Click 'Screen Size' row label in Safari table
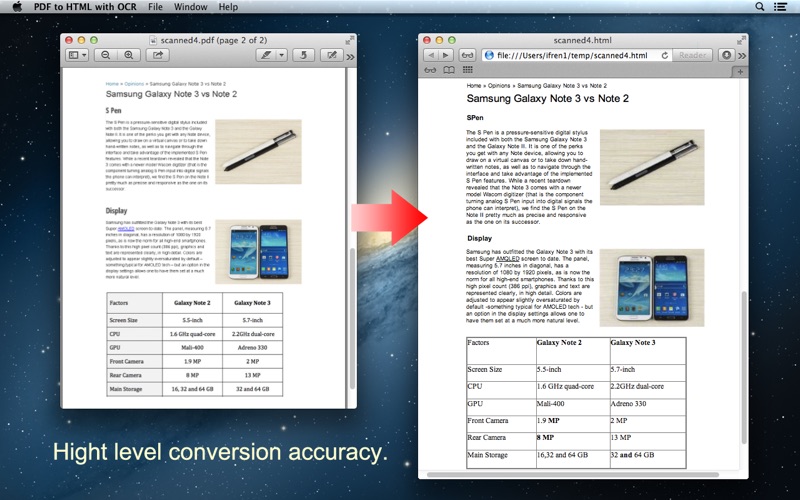Viewport: 800px width, 500px height. (x=501, y=373)
